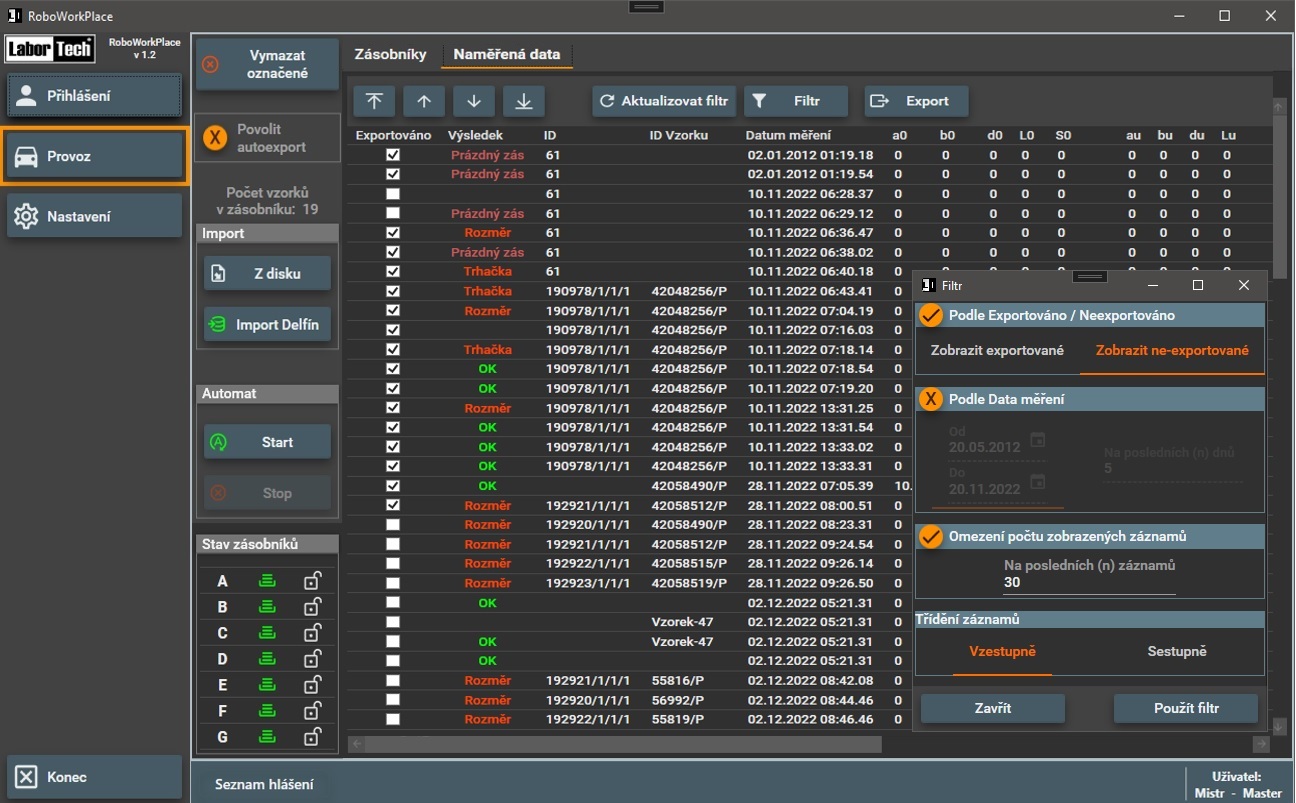This screenshot has height=803, width=1296.
Task: Open lock icon for magazine D
Action: coord(313,659)
